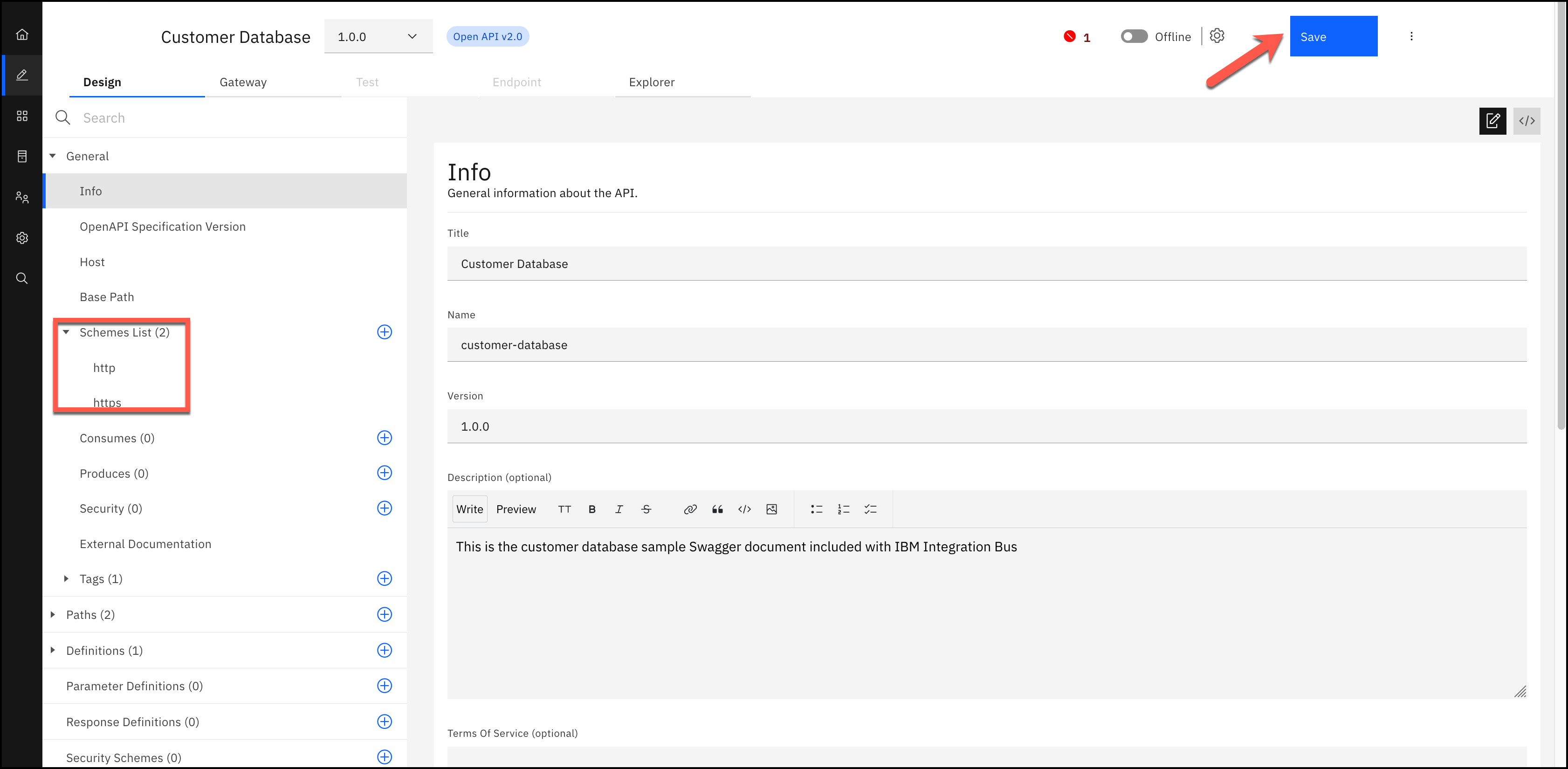Insert a checklist in the description
The image size is (1568, 769).
(x=870, y=509)
